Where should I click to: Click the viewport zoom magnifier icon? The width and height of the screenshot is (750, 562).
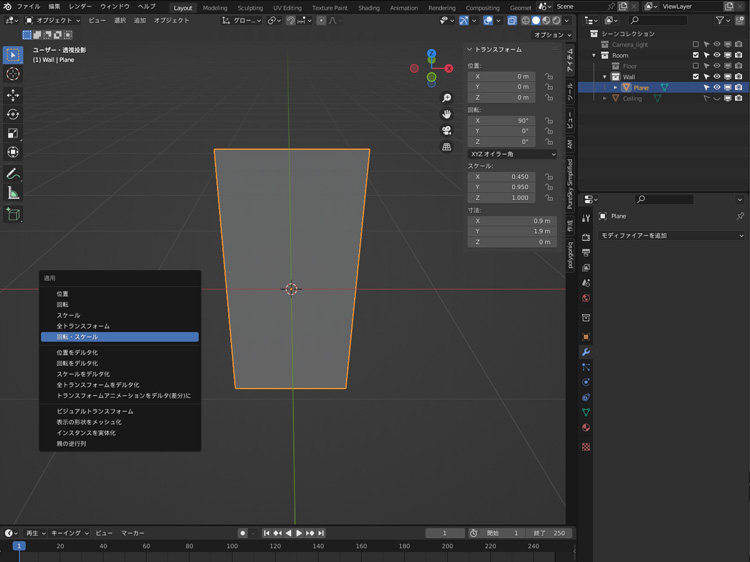click(x=447, y=98)
